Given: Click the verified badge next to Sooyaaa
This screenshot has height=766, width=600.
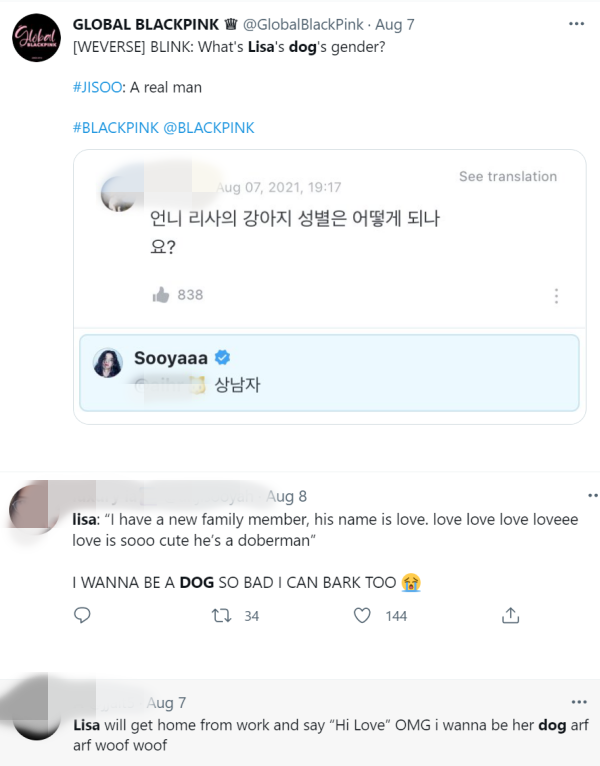Looking at the screenshot, I should pyautogui.click(x=225, y=358).
